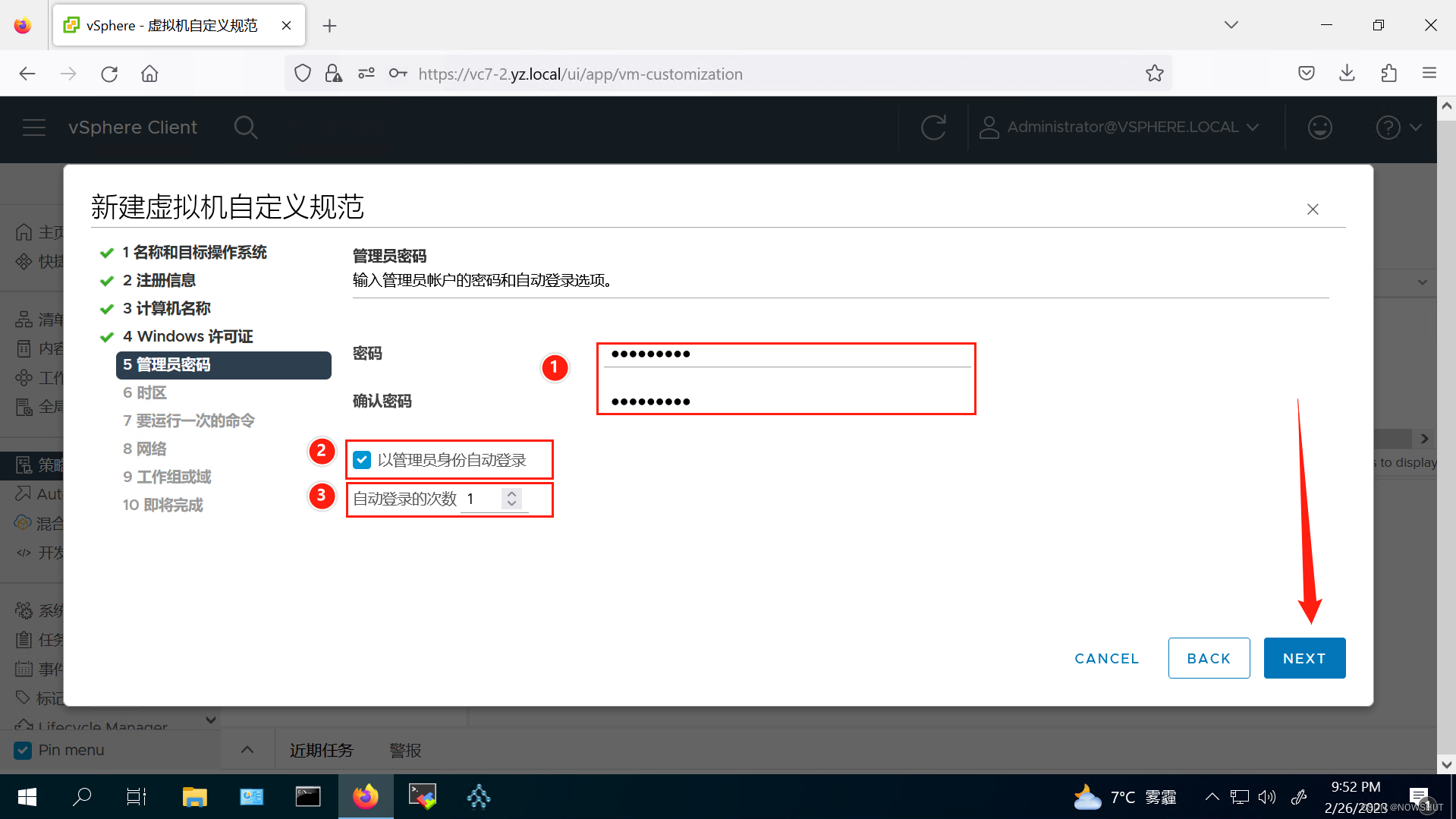Collapse the Lifecycle Manager sidebar chevron
The height and width of the screenshot is (819, 1456).
coord(210,720)
